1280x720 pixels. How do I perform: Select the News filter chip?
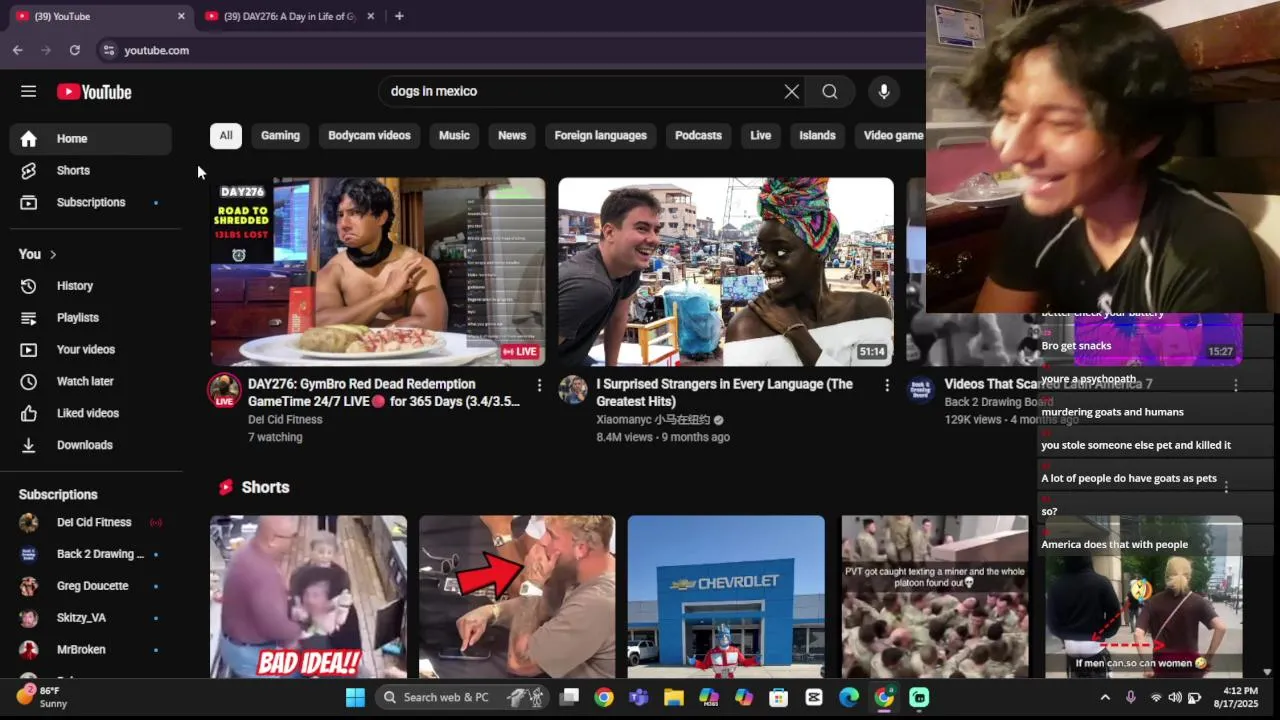pyautogui.click(x=512, y=136)
